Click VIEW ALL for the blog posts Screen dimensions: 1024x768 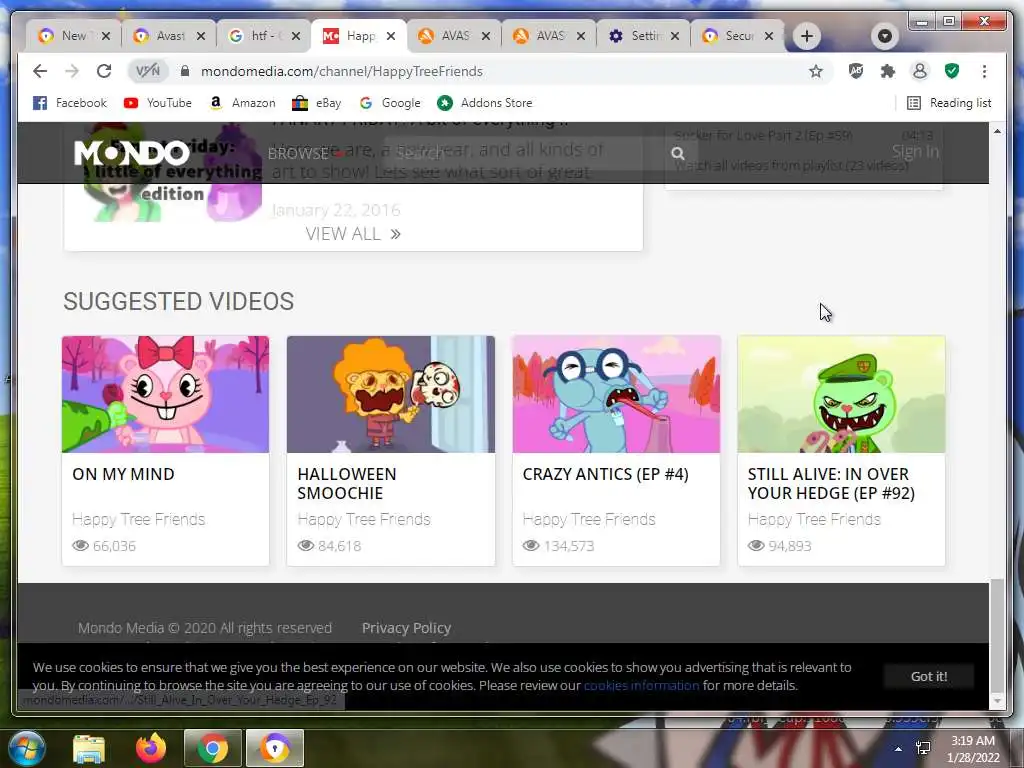[x=353, y=234]
